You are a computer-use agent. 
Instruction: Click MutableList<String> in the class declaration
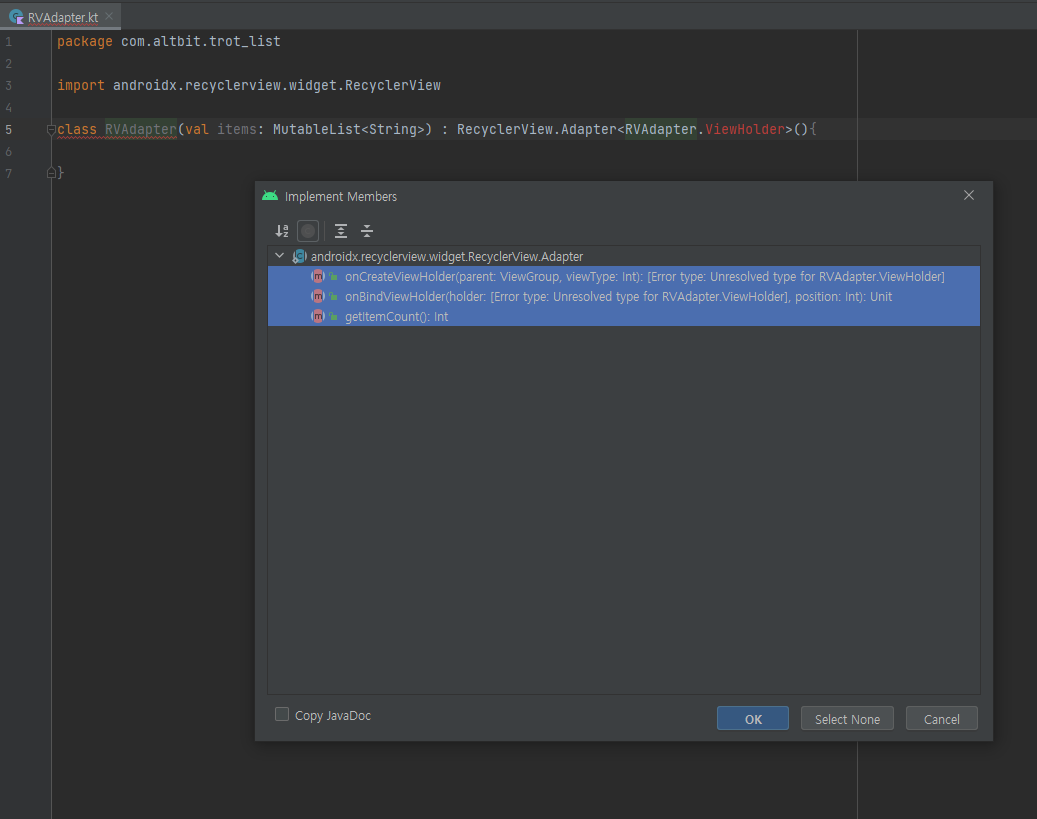pyautogui.click(x=349, y=129)
